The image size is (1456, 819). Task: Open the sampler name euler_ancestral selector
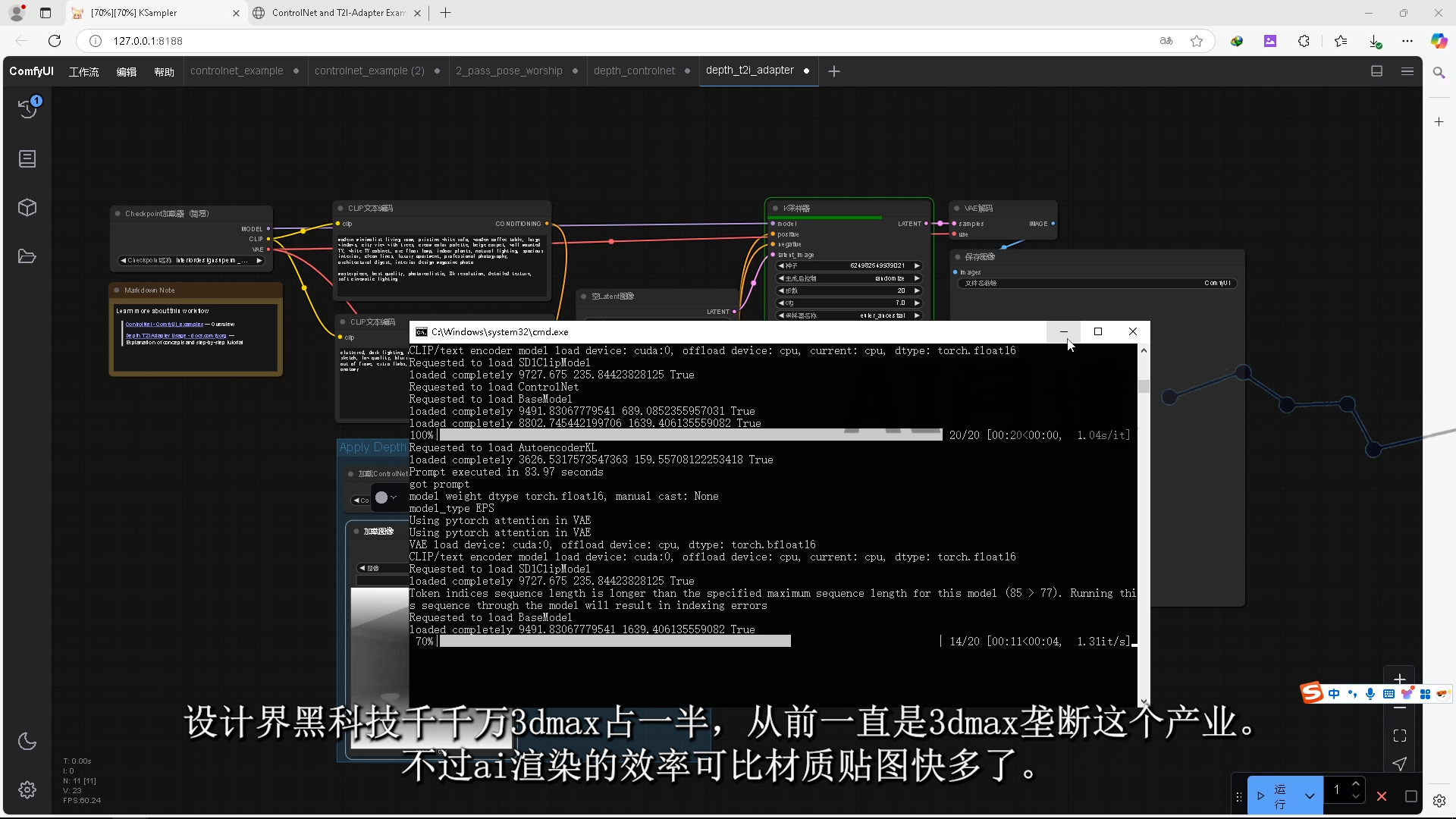click(x=849, y=315)
